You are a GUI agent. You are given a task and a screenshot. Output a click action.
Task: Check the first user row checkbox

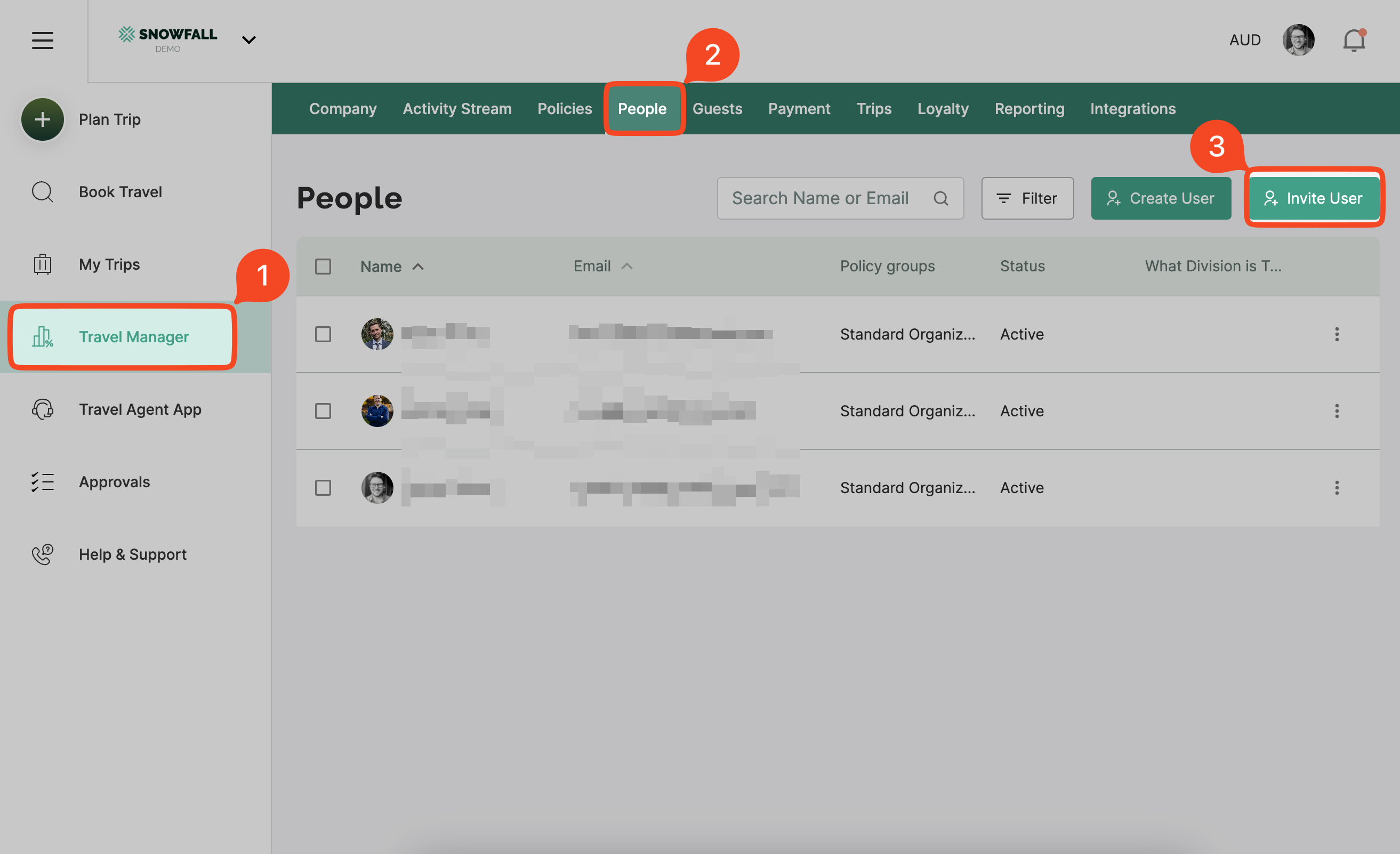point(323,334)
